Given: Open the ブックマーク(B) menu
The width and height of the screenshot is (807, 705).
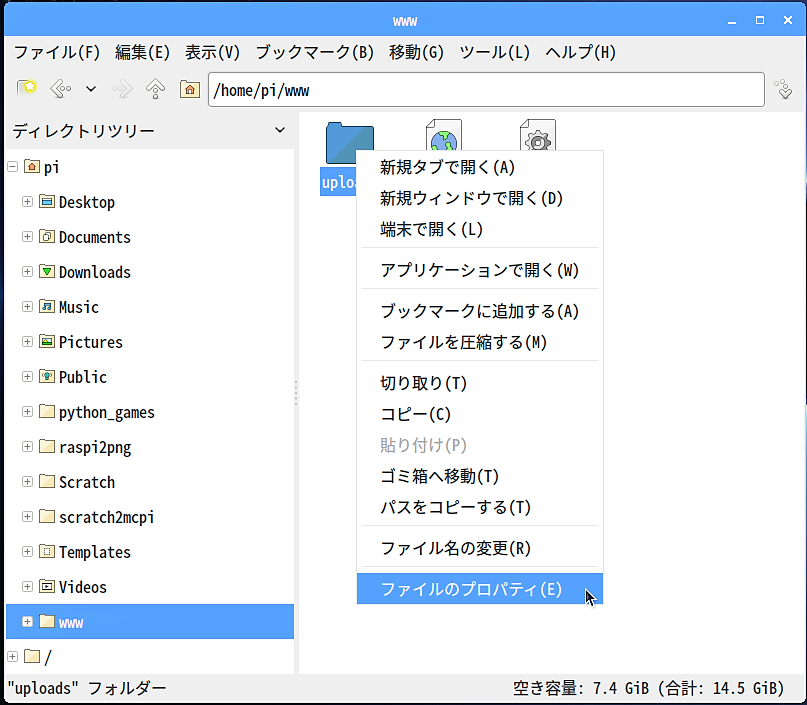Looking at the screenshot, I should 314,52.
